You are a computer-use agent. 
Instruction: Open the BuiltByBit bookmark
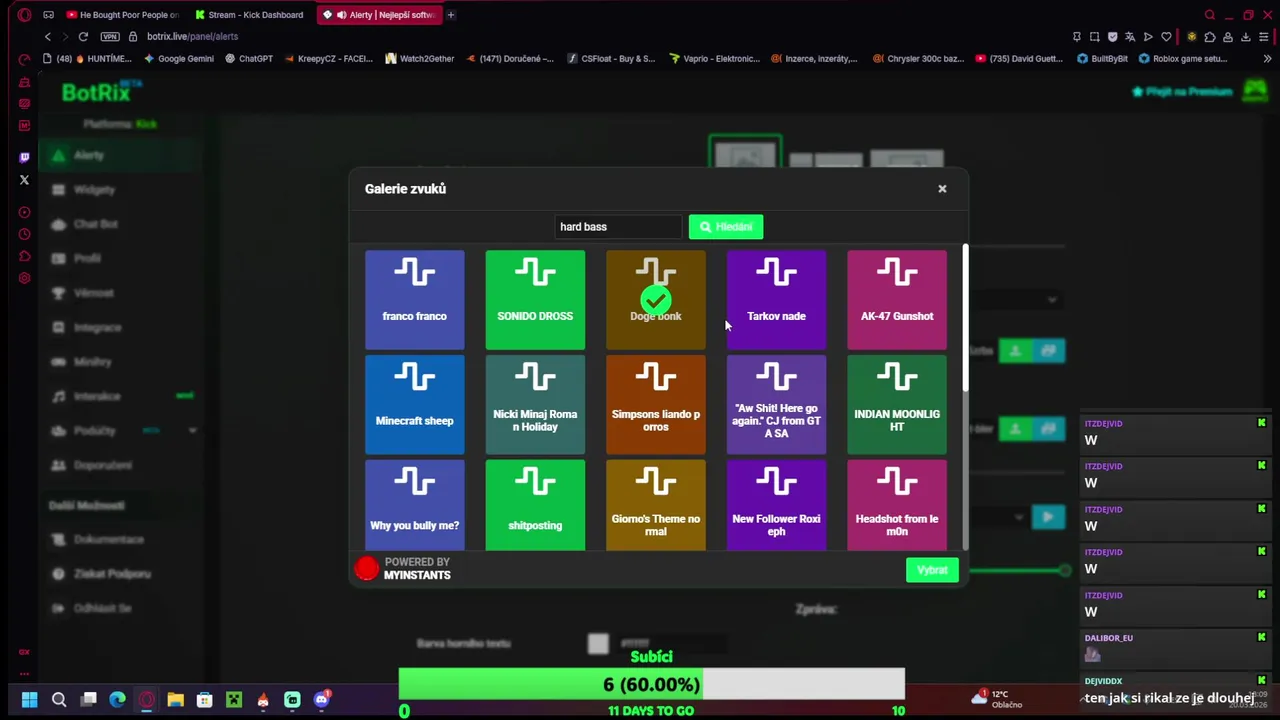click(1102, 59)
